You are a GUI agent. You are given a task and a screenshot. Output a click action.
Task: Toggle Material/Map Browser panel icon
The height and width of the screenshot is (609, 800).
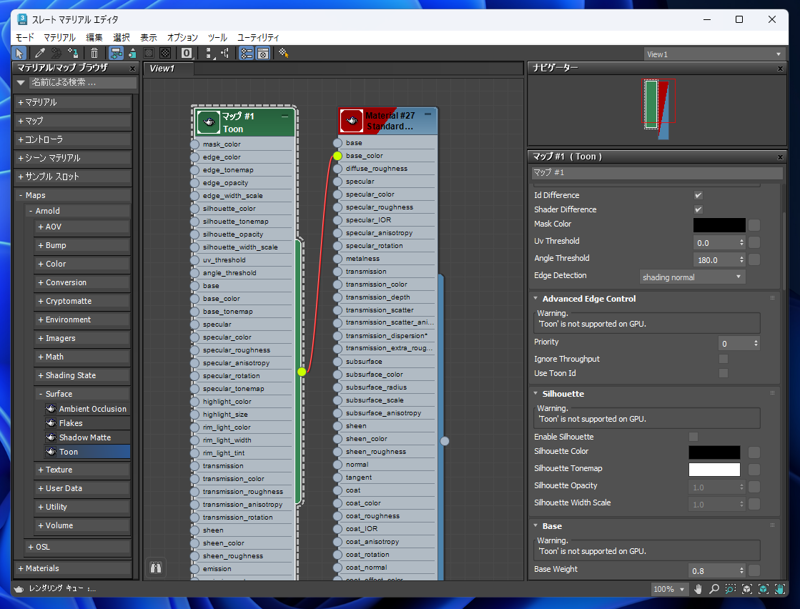tap(246, 53)
